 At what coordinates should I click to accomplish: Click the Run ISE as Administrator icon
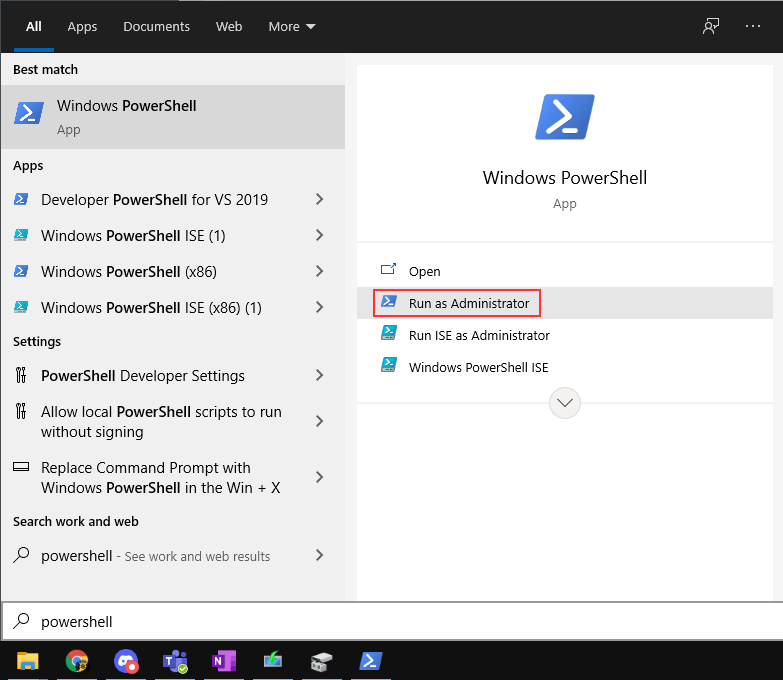(x=389, y=333)
